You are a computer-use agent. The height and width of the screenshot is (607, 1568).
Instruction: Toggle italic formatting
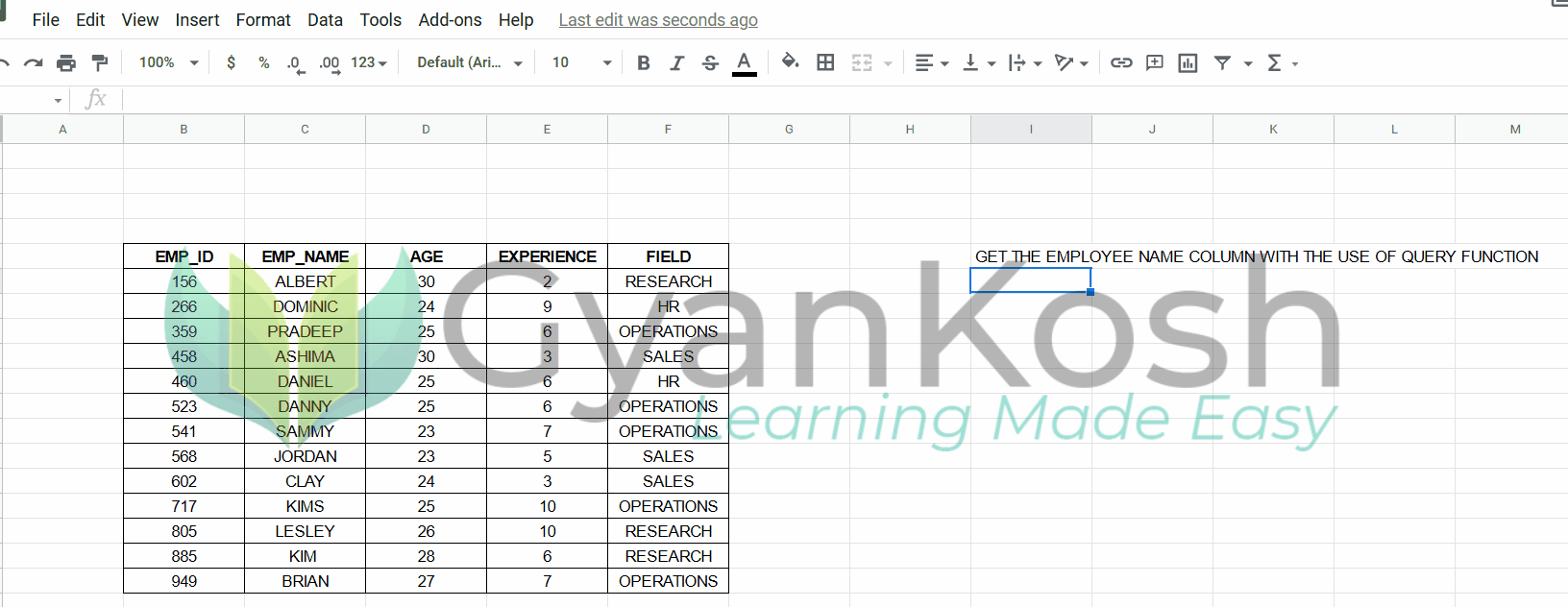(x=676, y=62)
